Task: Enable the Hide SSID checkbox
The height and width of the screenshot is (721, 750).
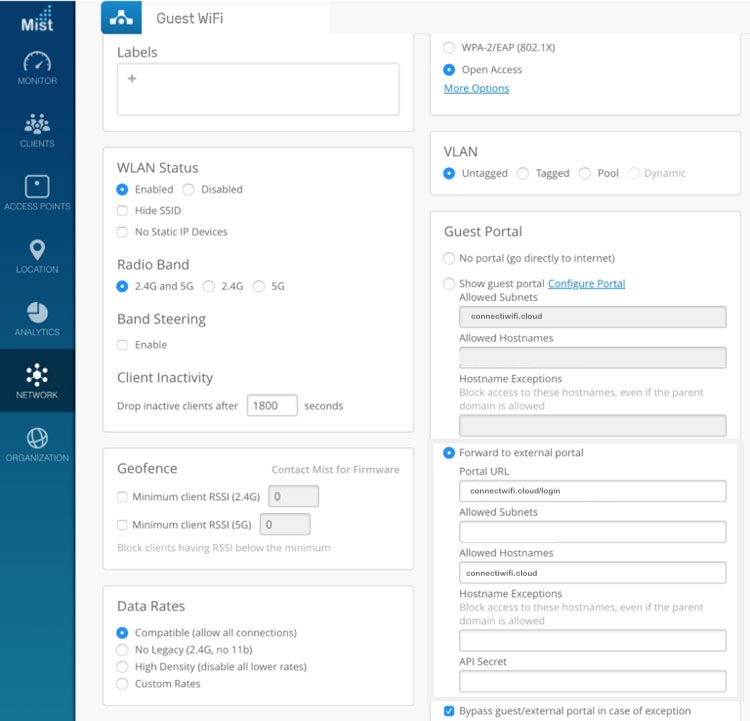Action: coord(122,211)
